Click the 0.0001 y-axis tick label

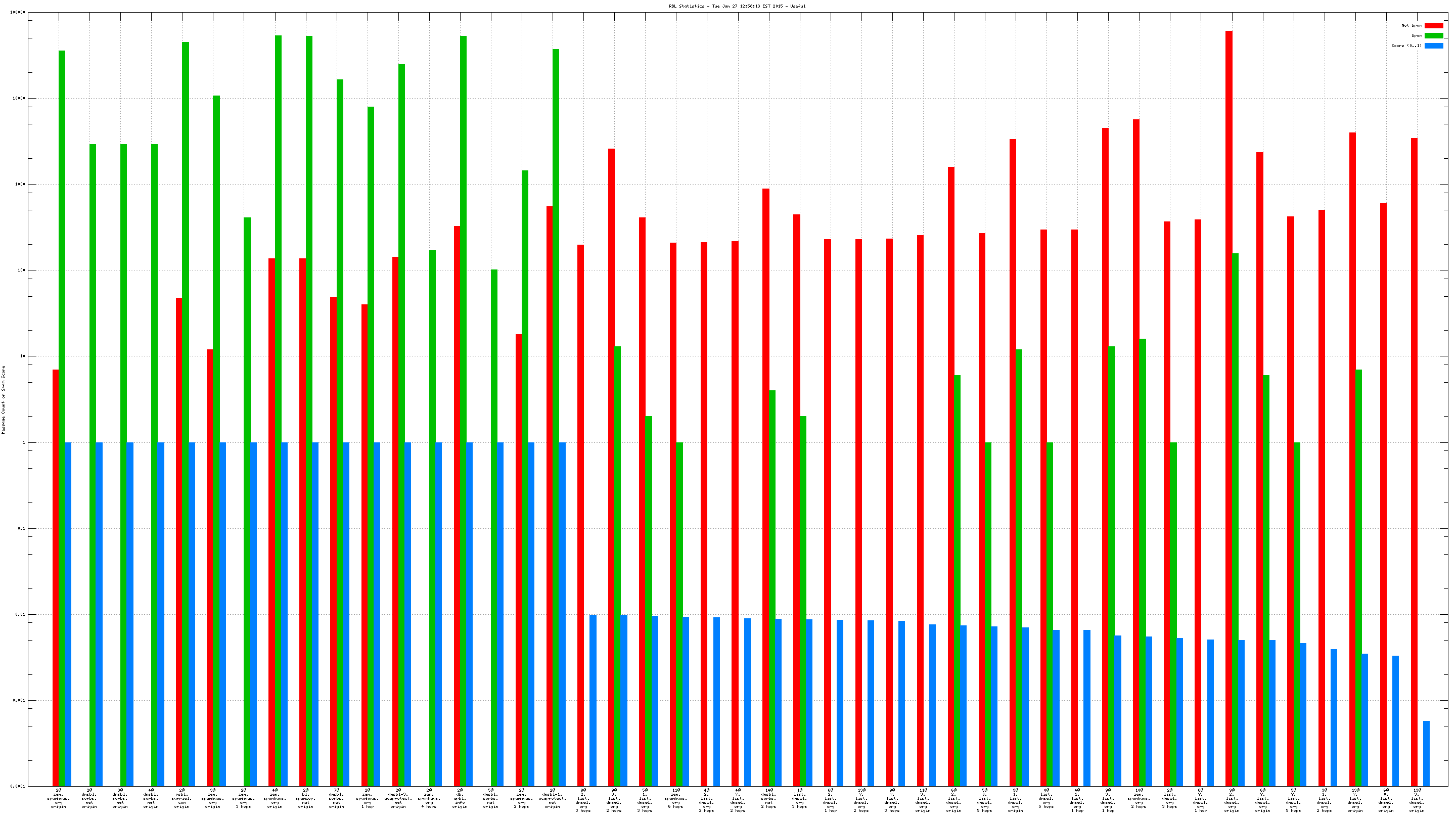click(x=18, y=786)
